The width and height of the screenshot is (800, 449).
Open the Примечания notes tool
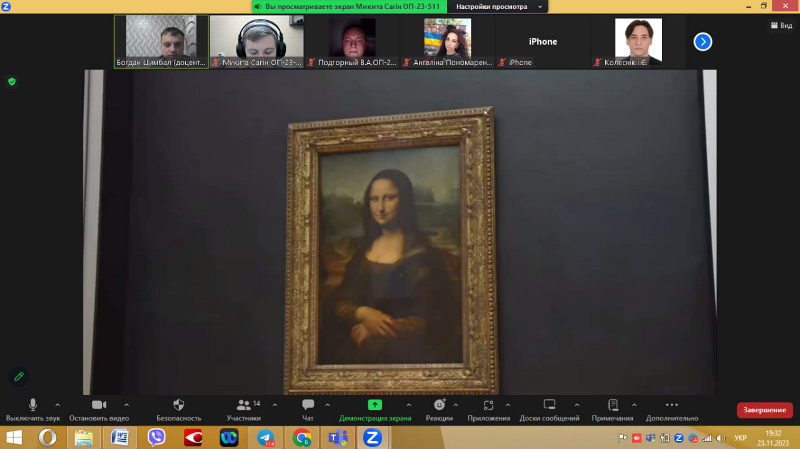pyautogui.click(x=613, y=410)
